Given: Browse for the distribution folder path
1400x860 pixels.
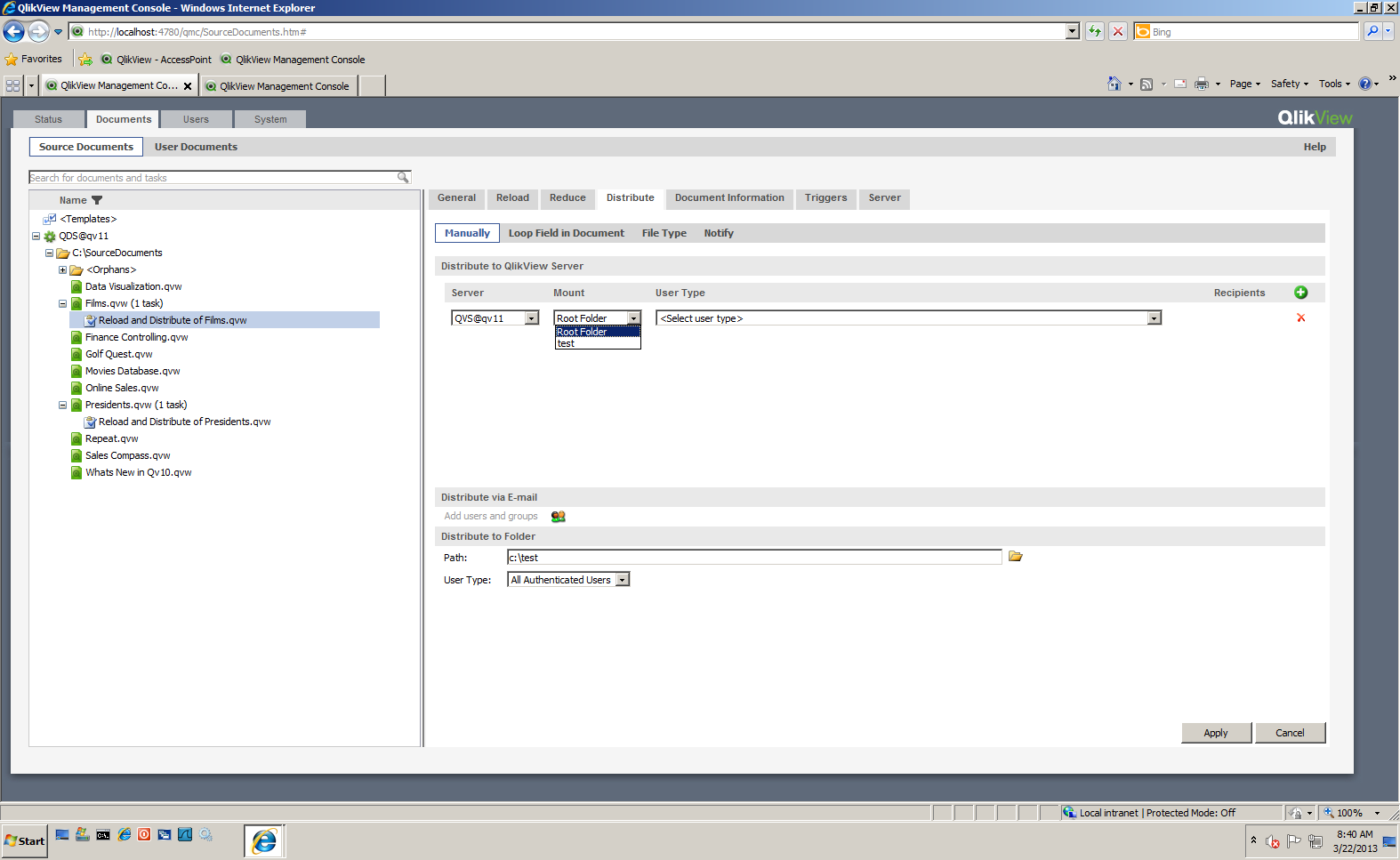Looking at the screenshot, I should [1016, 557].
